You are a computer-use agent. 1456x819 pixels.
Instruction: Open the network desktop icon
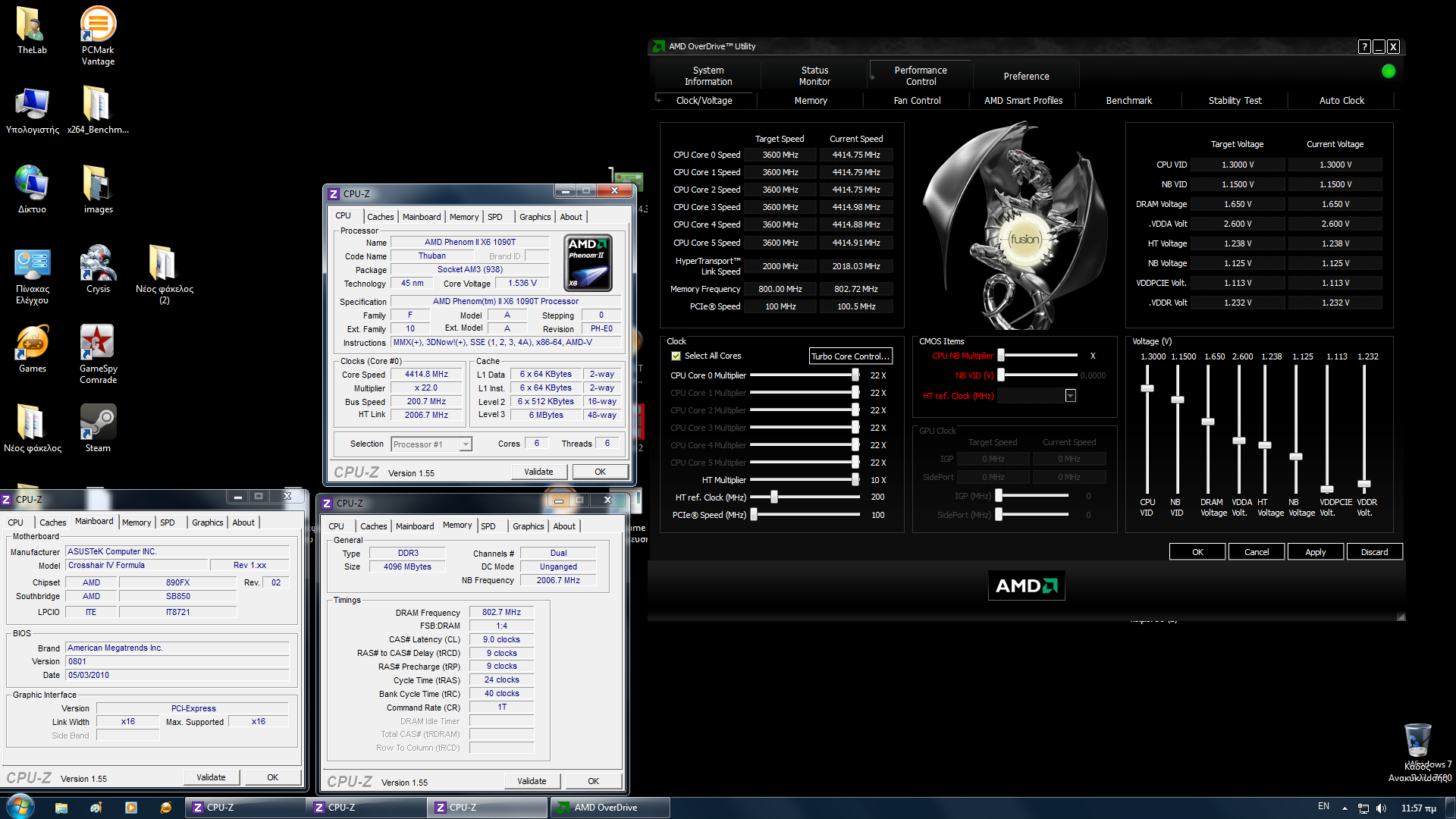pos(32,190)
